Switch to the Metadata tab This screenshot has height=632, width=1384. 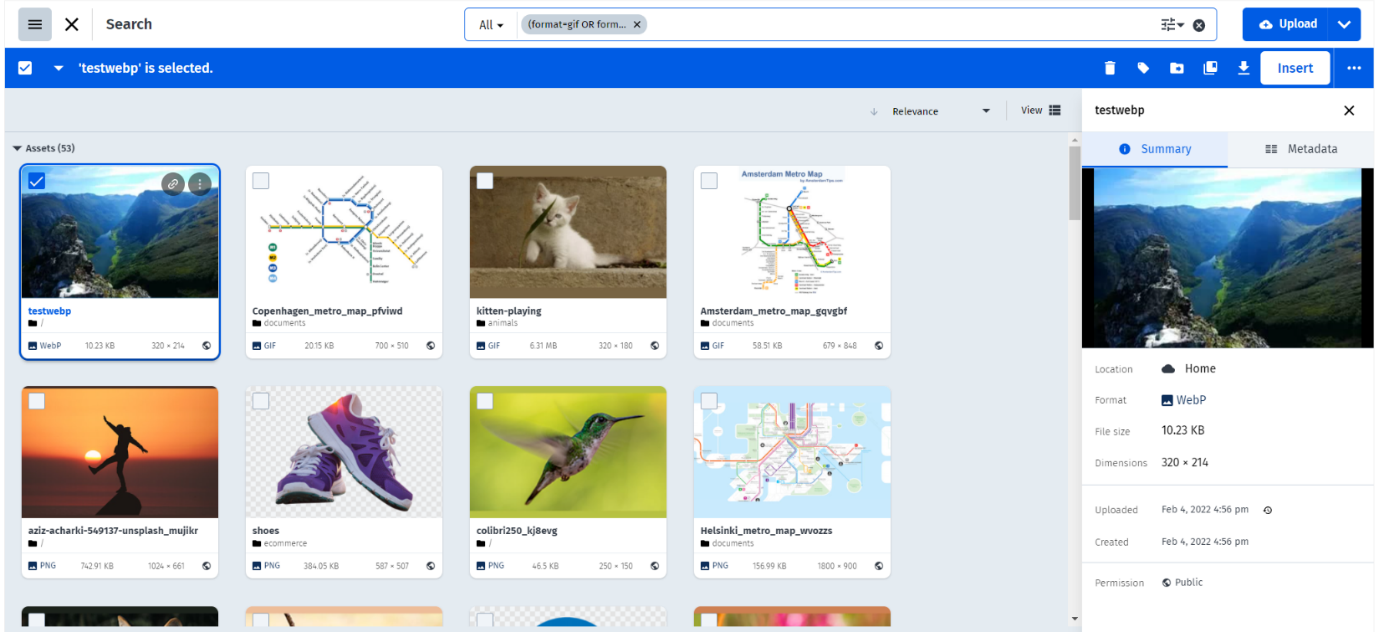pos(1301,149)
